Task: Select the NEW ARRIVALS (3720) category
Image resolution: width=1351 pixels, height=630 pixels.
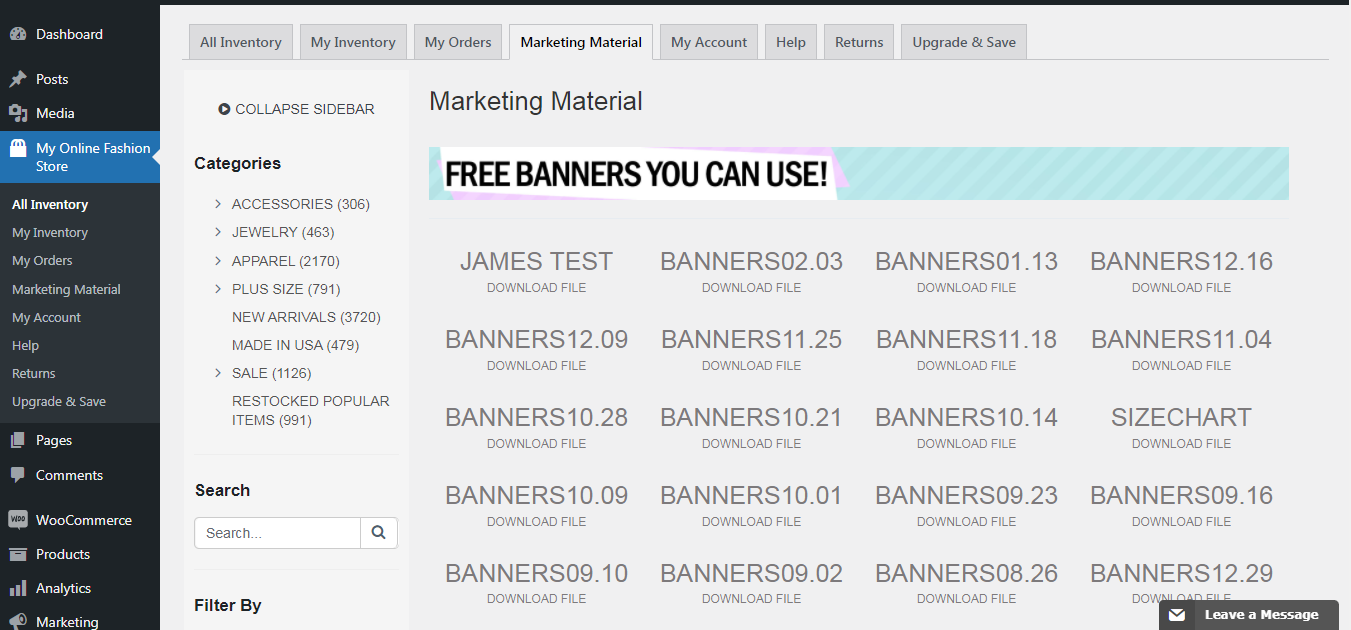Action: pos(306,317)
